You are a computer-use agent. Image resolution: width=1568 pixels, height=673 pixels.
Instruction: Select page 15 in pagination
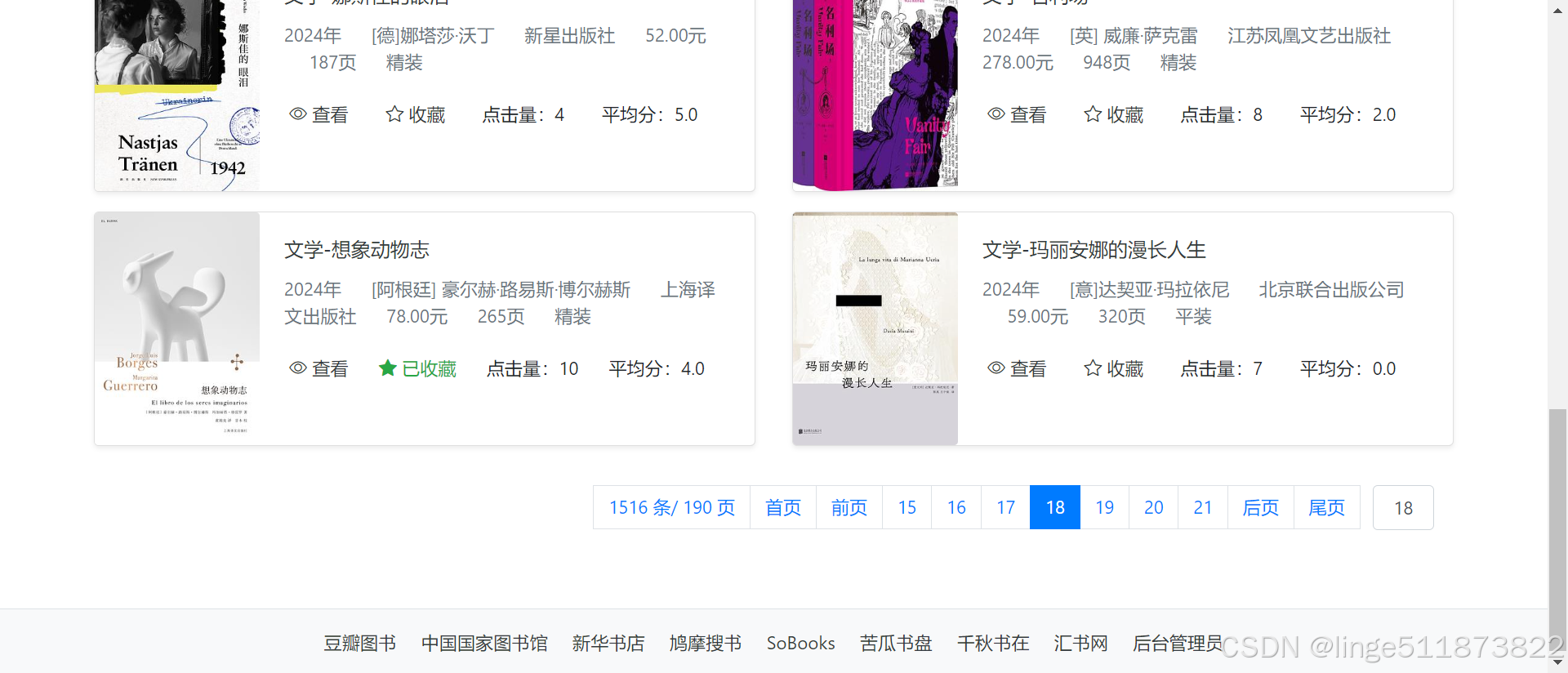(907, 507)
